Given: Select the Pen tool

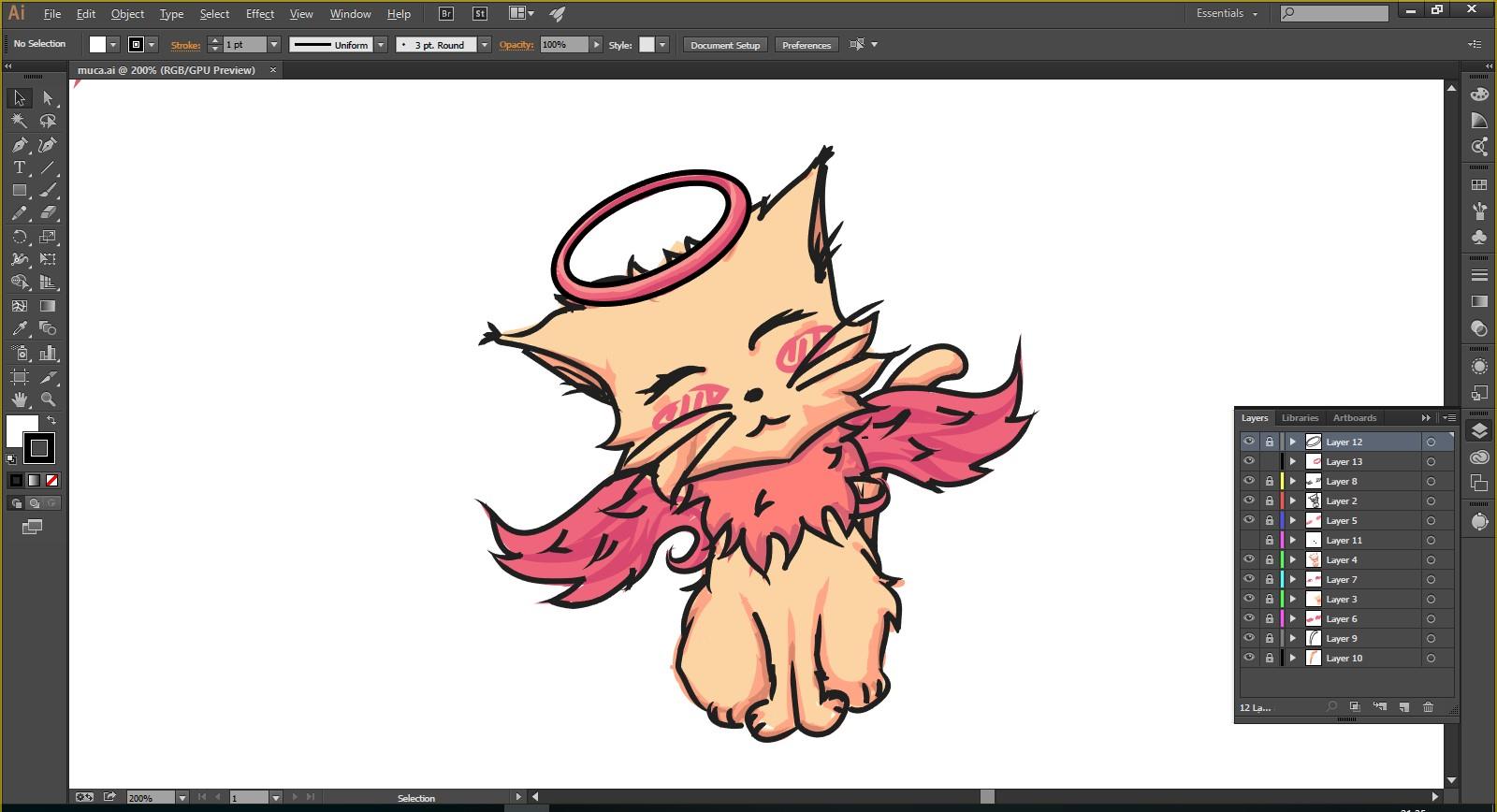Looking at the screenshot, I should [20, 145].
